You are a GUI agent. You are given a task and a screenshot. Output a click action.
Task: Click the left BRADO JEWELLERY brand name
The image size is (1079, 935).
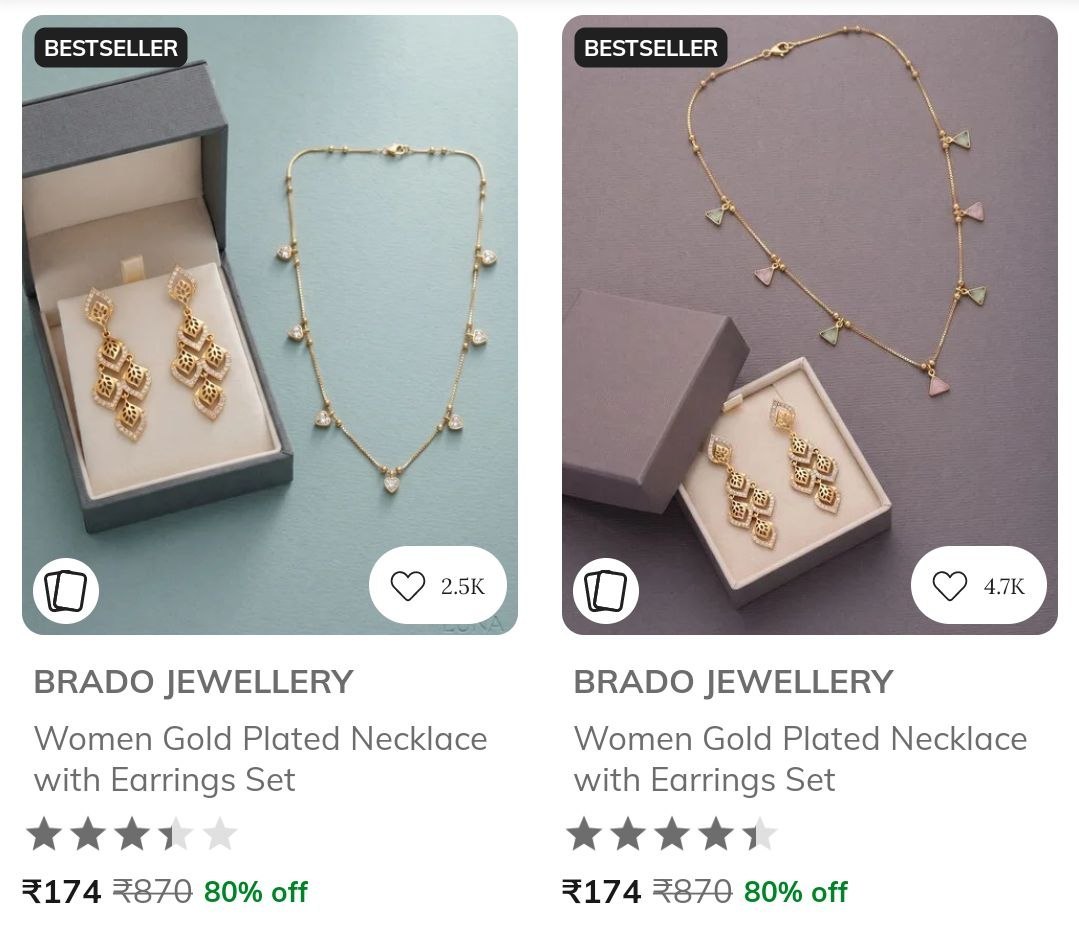tap(193, 682)
